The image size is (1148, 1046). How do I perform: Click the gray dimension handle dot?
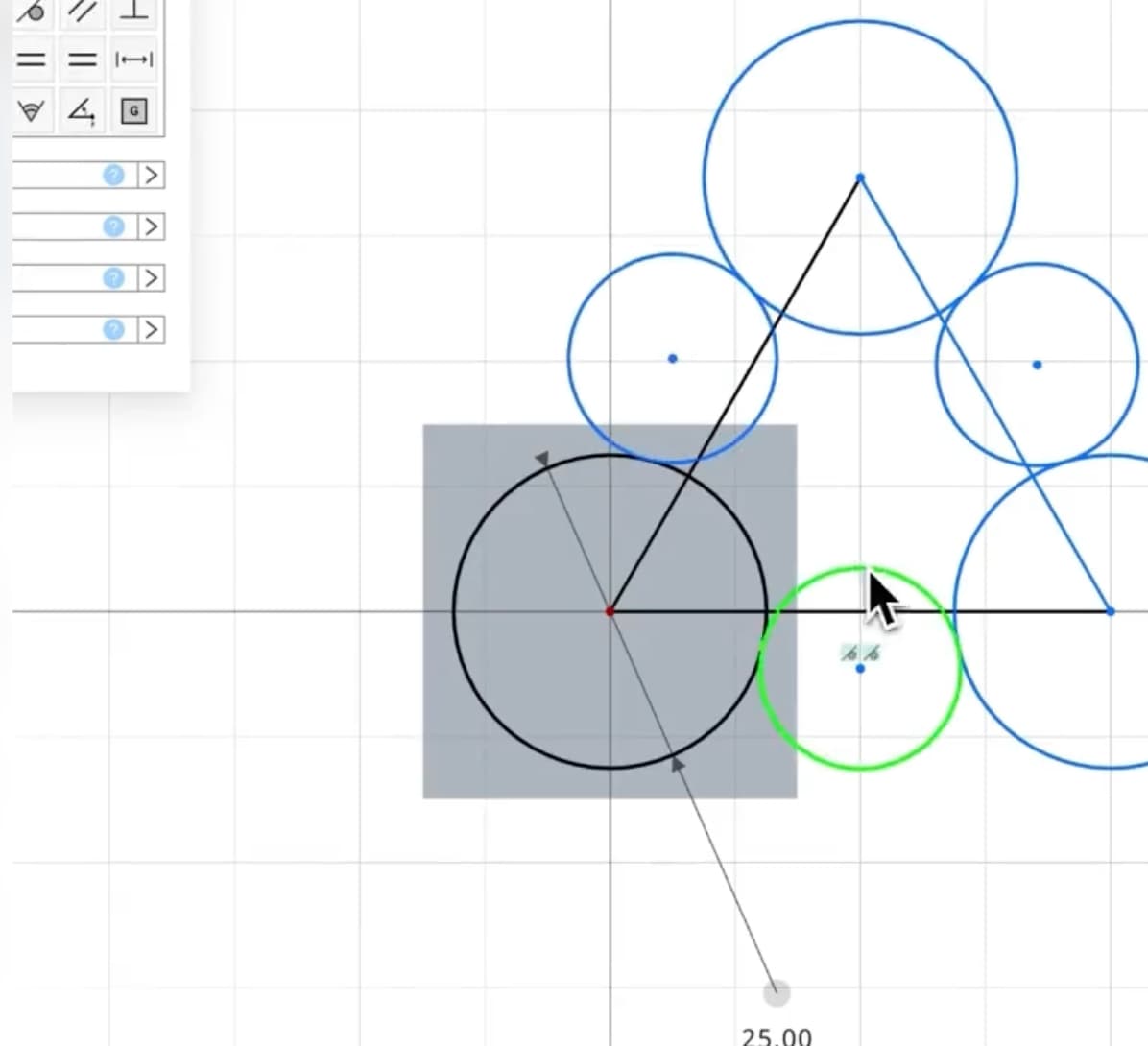tap(777, 993)
